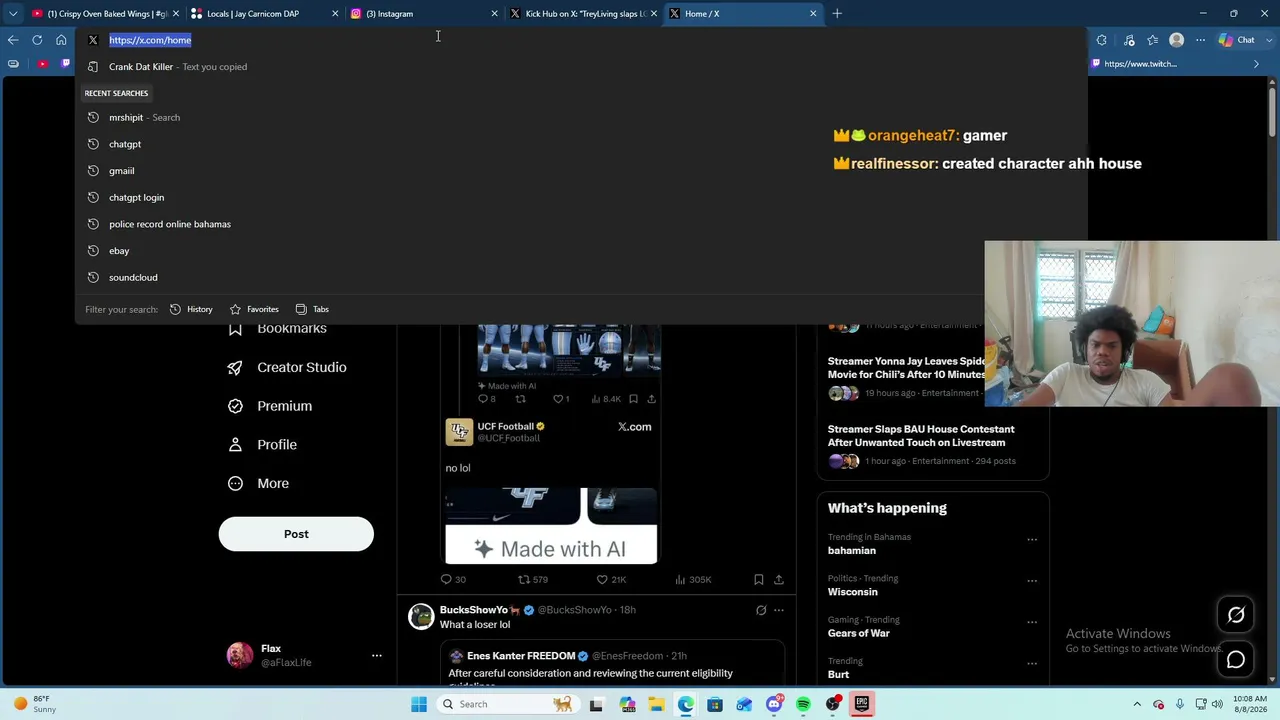
Task: Open the Epic Games Launcher taskbar icon
Action: pyautogui.click(x=861, y=705)
